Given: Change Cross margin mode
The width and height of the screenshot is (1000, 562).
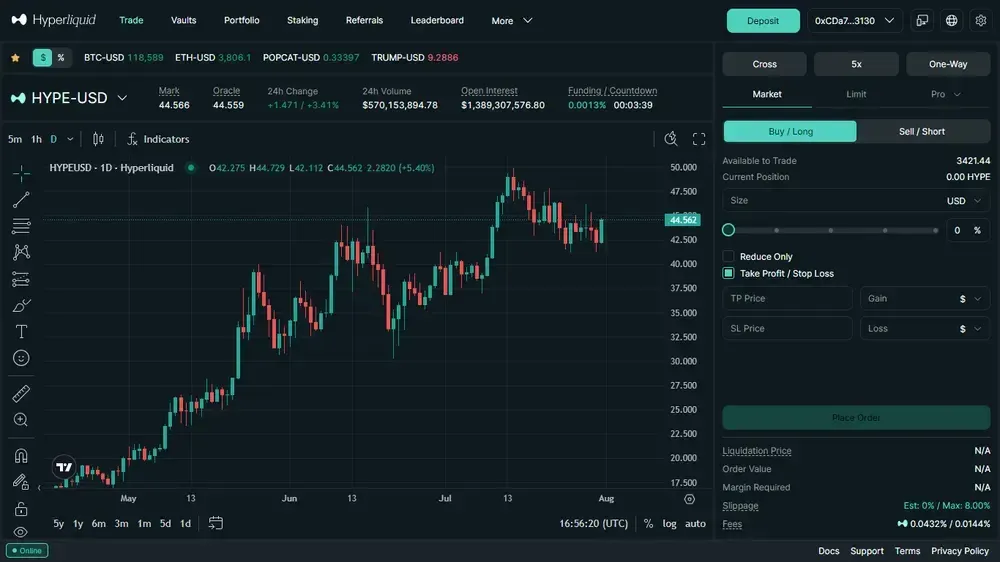Looking at the screenshot, I should [764, 64].
